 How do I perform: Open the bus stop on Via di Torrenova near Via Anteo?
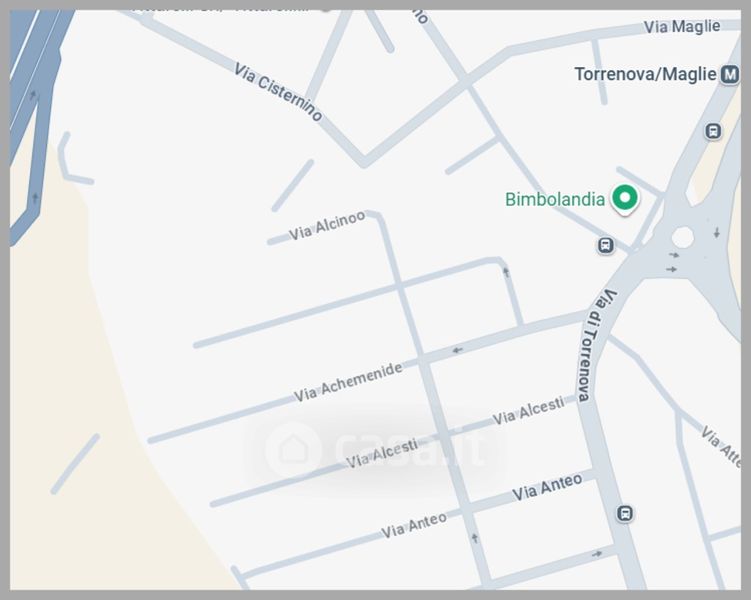tap(625, 513)
